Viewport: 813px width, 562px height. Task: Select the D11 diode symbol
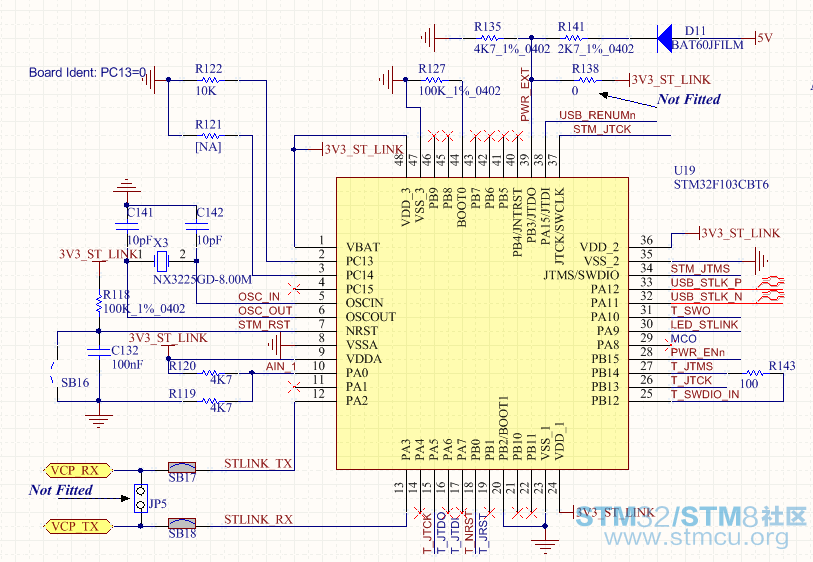pos(665,38)
